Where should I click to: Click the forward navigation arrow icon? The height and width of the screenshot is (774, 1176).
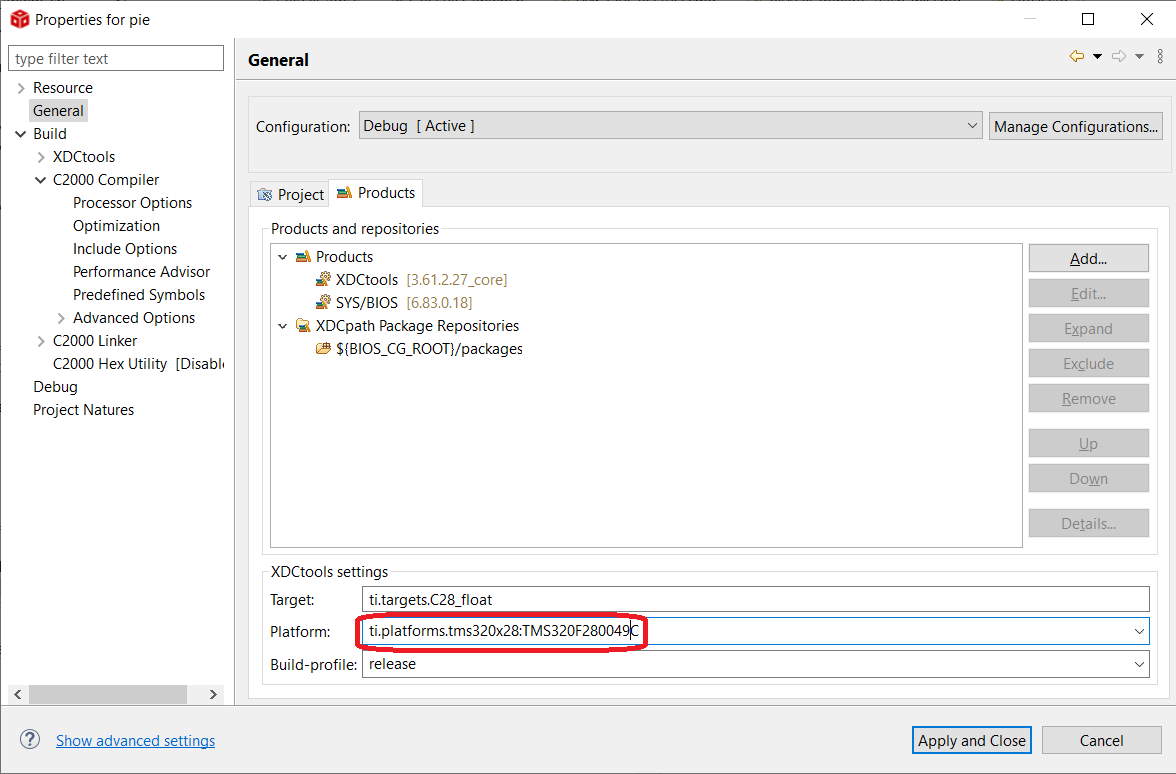click(x=1119, y=56)
